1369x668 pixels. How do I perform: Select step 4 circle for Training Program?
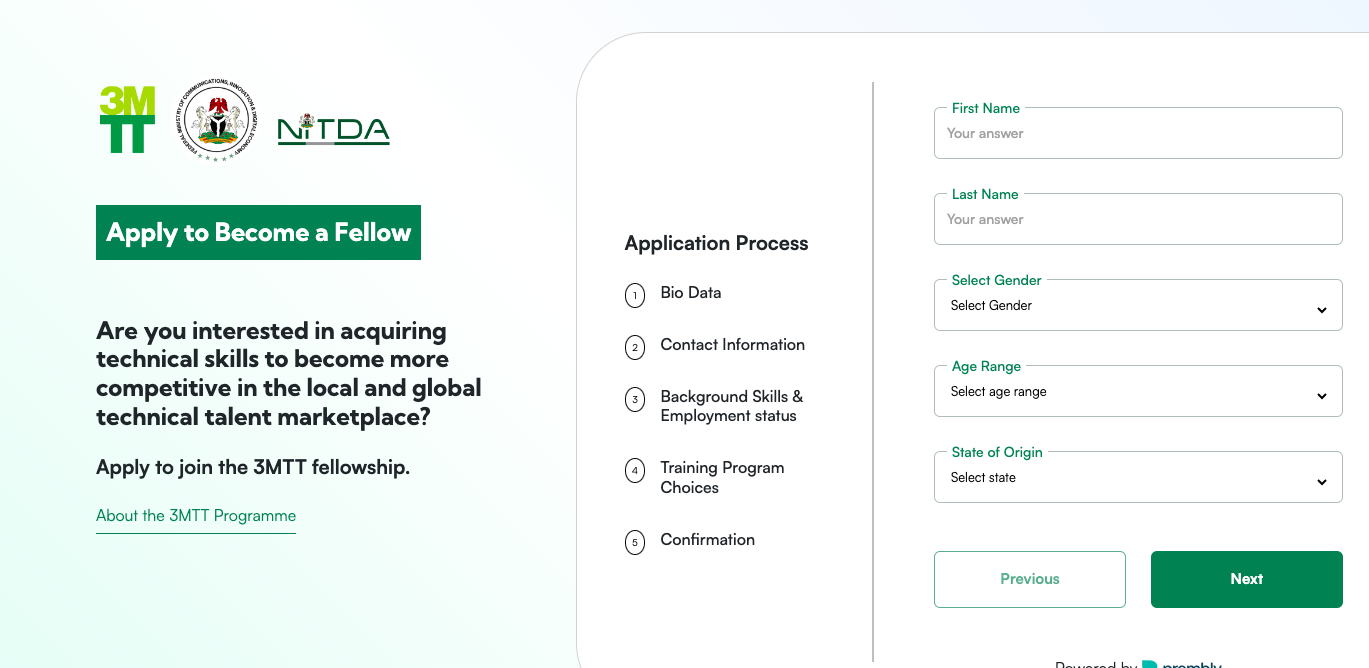coord(635,470)
